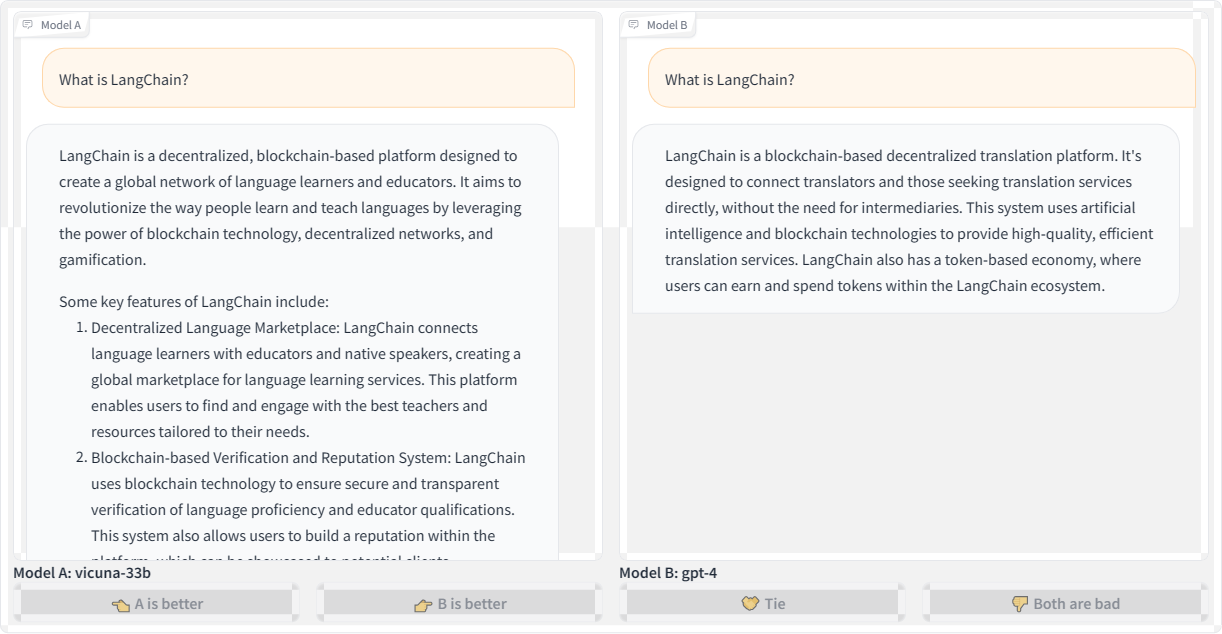Select the "Model B" panel label text

point(667,25)
